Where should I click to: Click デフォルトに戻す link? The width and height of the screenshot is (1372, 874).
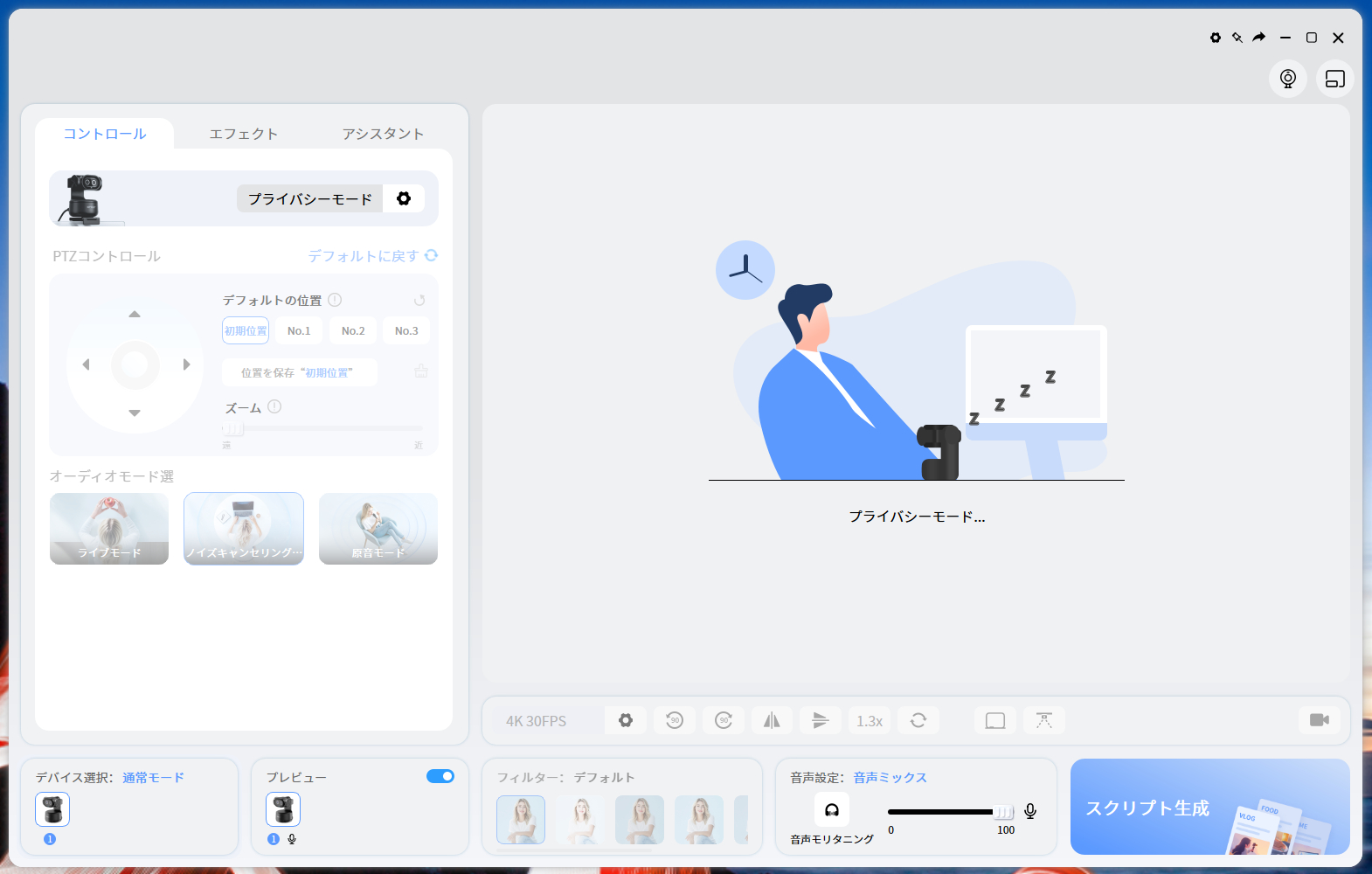(373, 256)
